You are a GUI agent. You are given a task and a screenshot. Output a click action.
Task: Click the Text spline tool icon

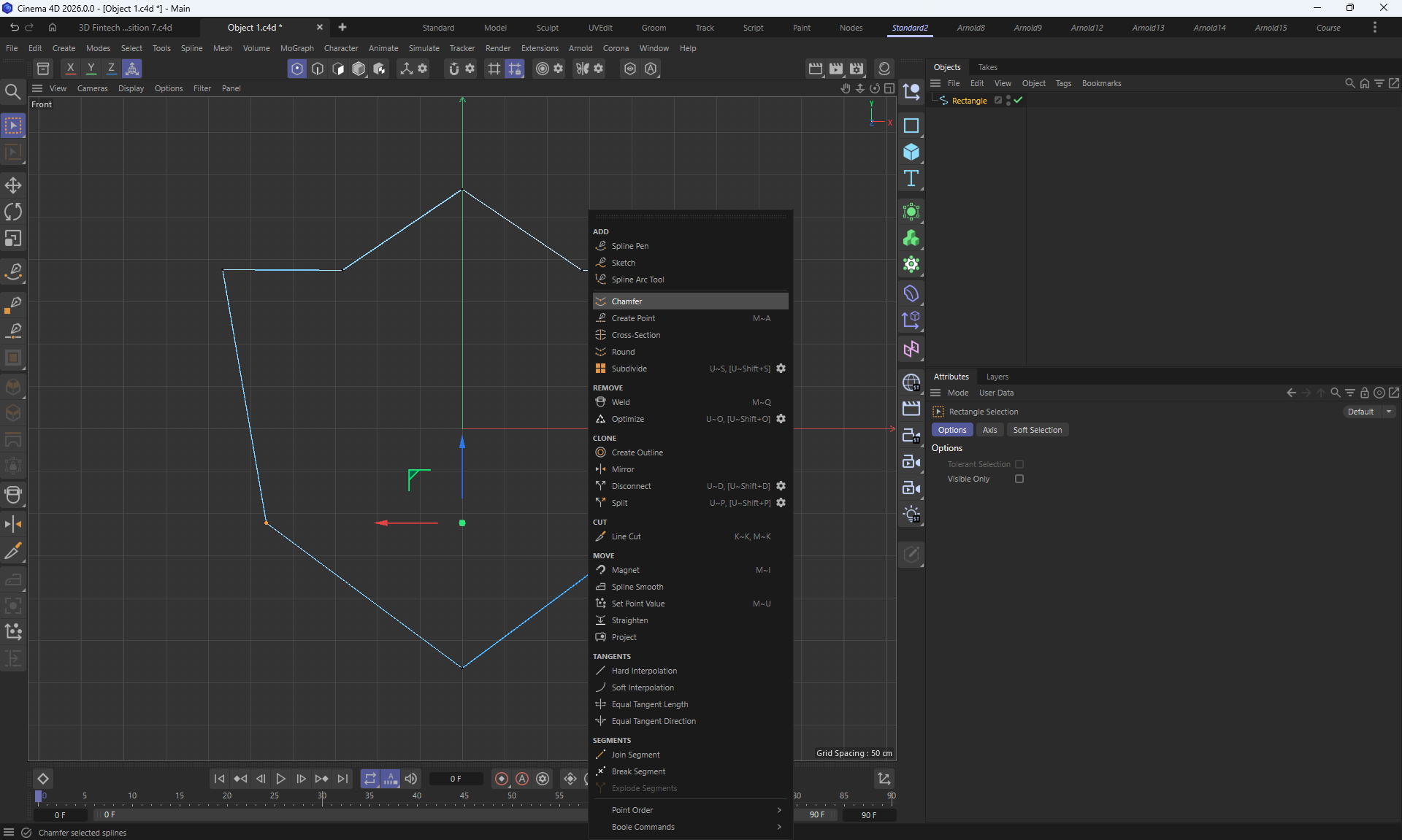[911, 179]
